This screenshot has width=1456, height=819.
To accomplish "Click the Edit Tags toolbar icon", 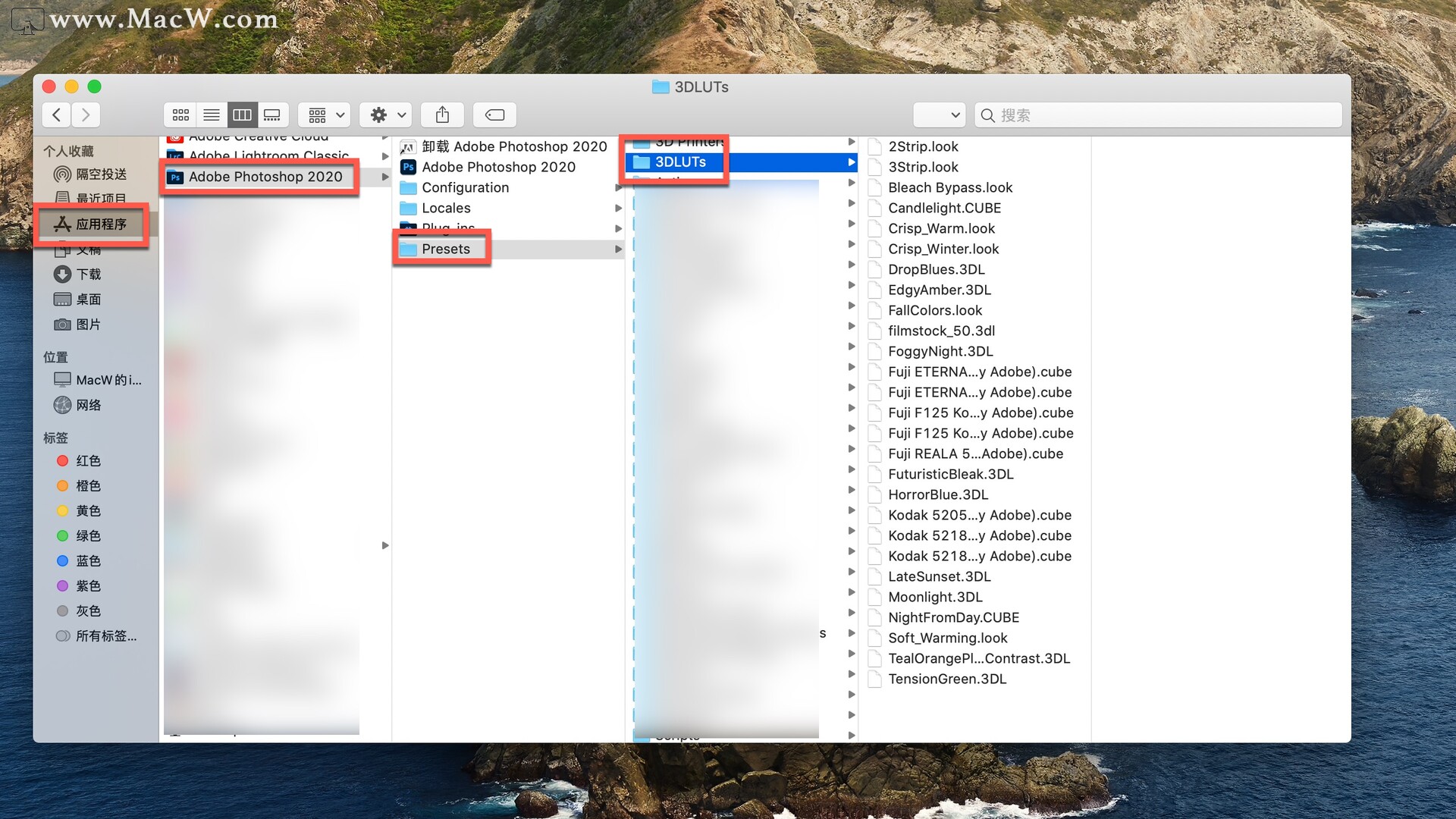I will click(x=494, y=115).
